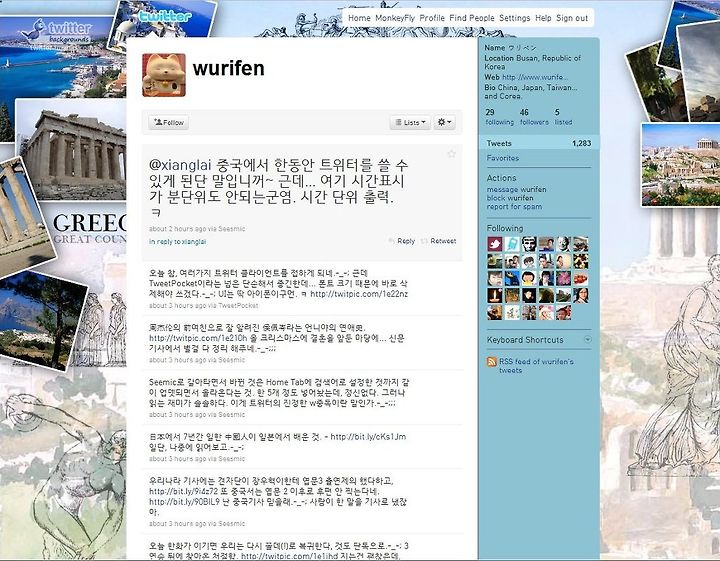Go to Home in top navigation
The image size is (720, 561).
point(359,18)
